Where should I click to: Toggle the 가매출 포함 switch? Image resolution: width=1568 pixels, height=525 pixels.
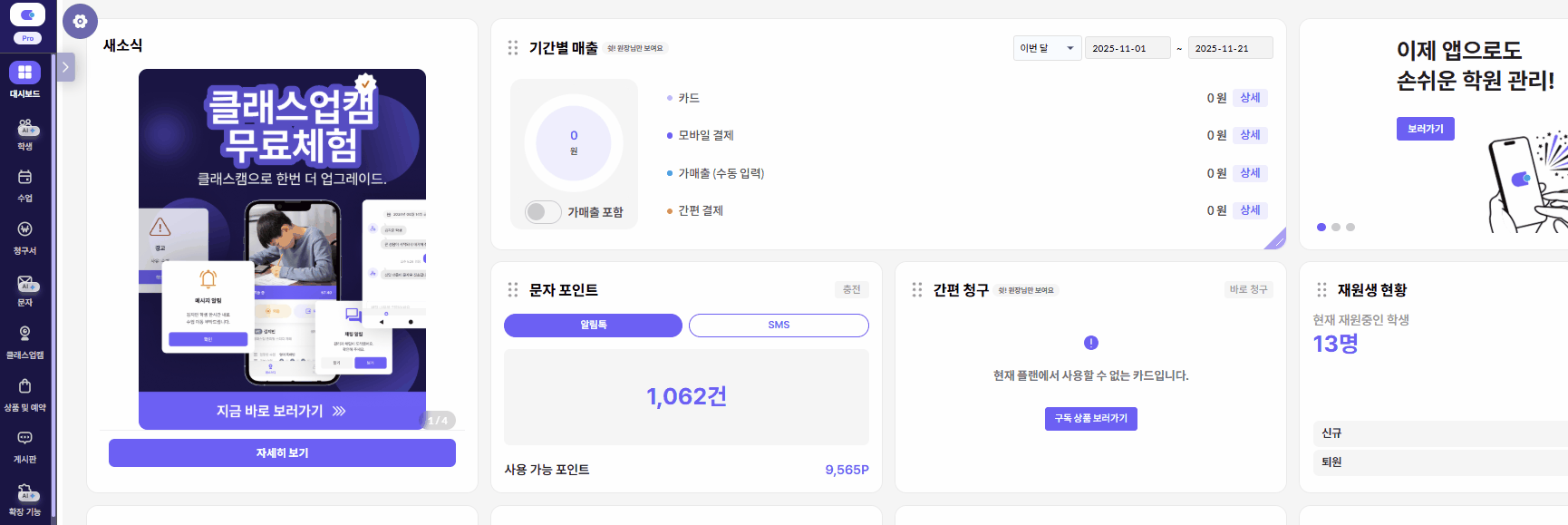[x=542, y=212]
